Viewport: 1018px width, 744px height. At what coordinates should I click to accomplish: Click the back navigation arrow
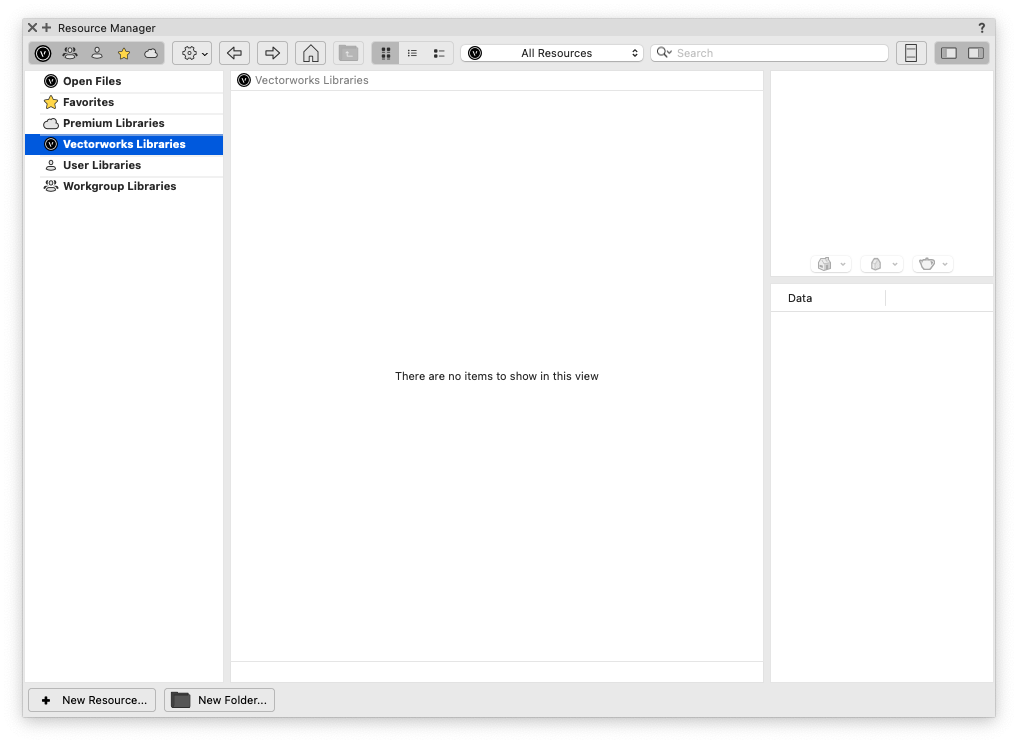click(234, 52)
